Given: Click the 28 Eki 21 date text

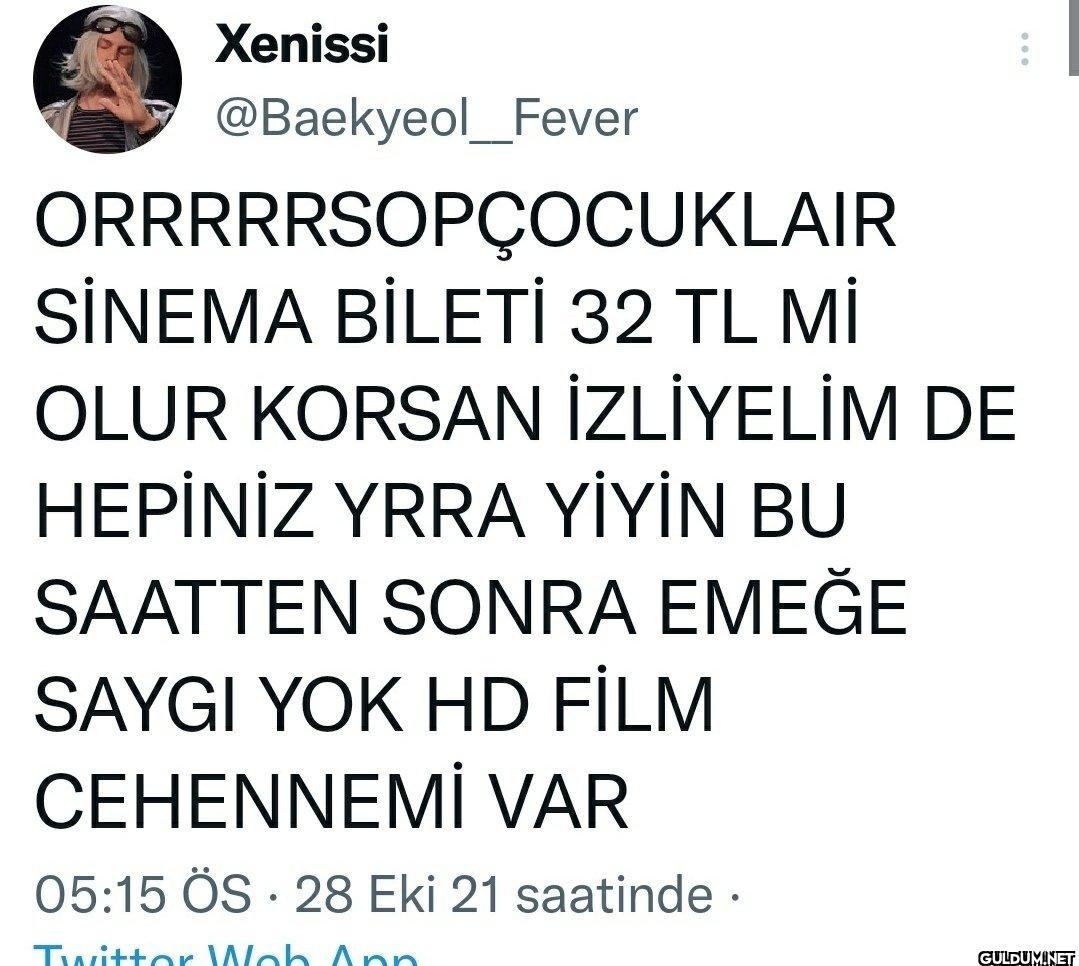Looking at the screenshot, I should click(x=396, y=894).
